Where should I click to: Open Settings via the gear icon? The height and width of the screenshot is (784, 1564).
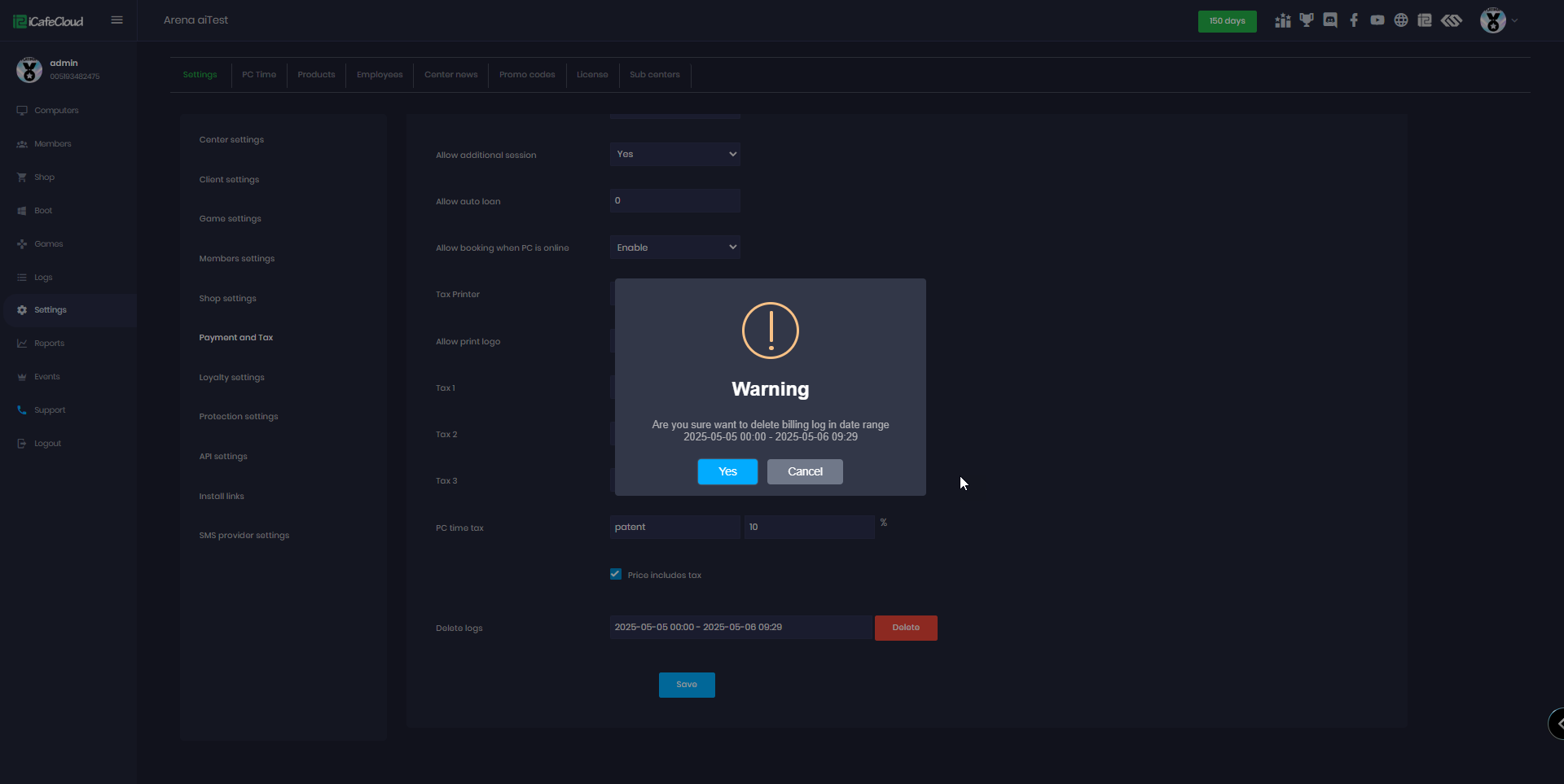(22, 310)
